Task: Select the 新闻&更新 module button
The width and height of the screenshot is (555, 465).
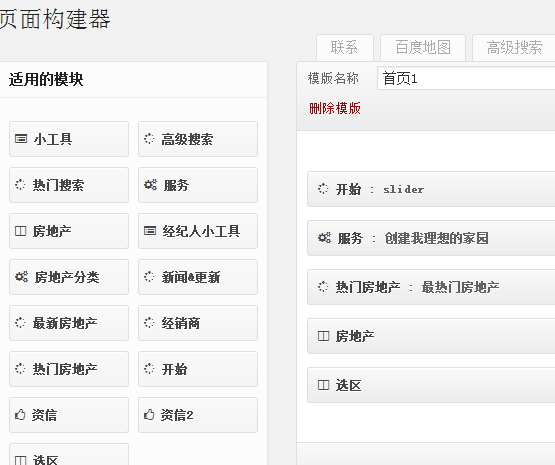Action: [198, 277]
